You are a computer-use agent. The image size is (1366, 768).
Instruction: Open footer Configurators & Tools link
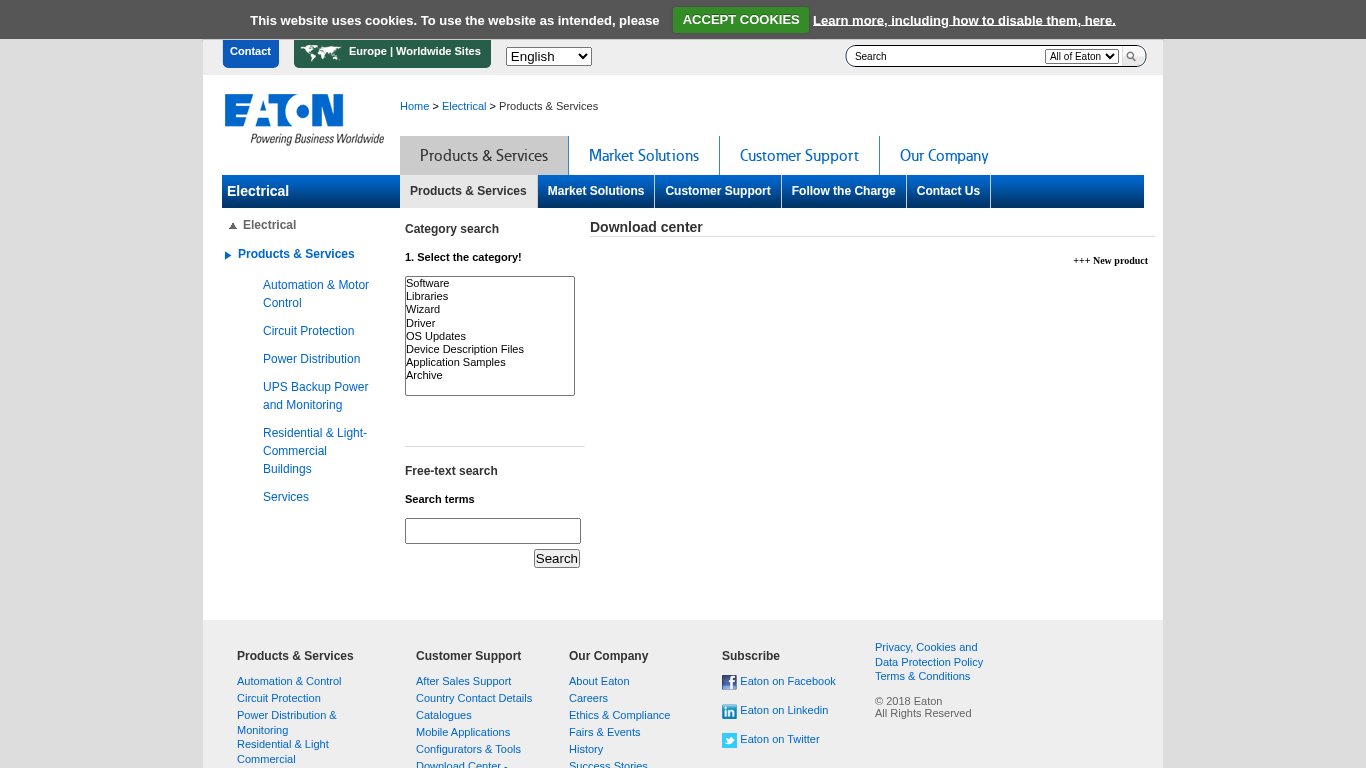click(x=468, y=749)
